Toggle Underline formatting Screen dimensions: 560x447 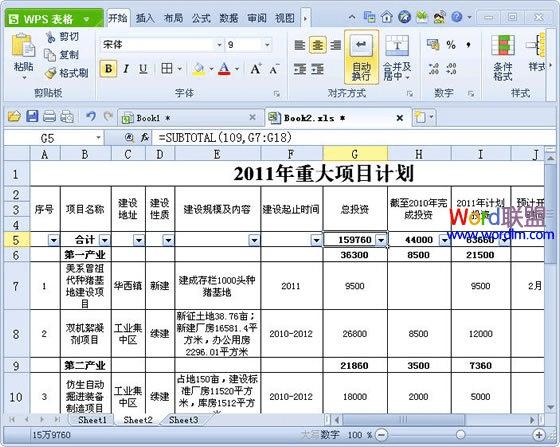(x=143, y=69)
